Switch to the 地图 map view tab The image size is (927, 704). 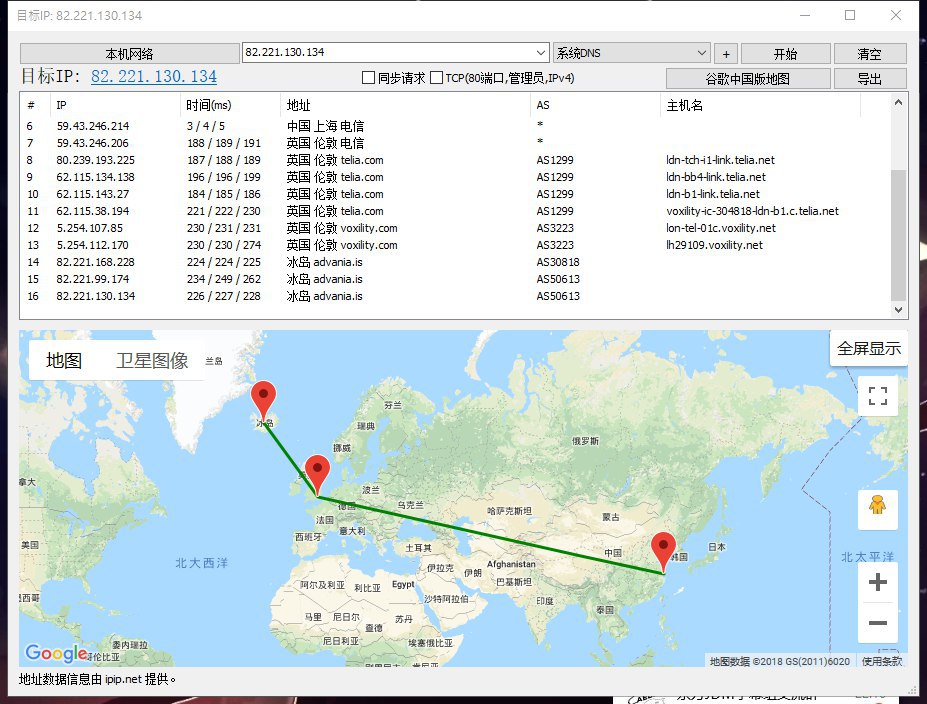[x=64, y=361]
